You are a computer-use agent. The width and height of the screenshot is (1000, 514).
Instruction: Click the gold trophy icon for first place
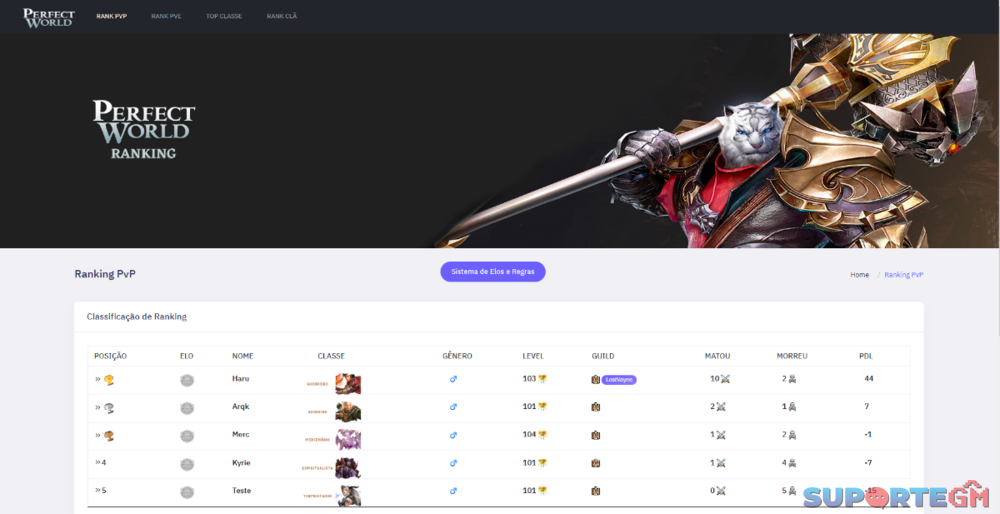[x=108, y=380]
